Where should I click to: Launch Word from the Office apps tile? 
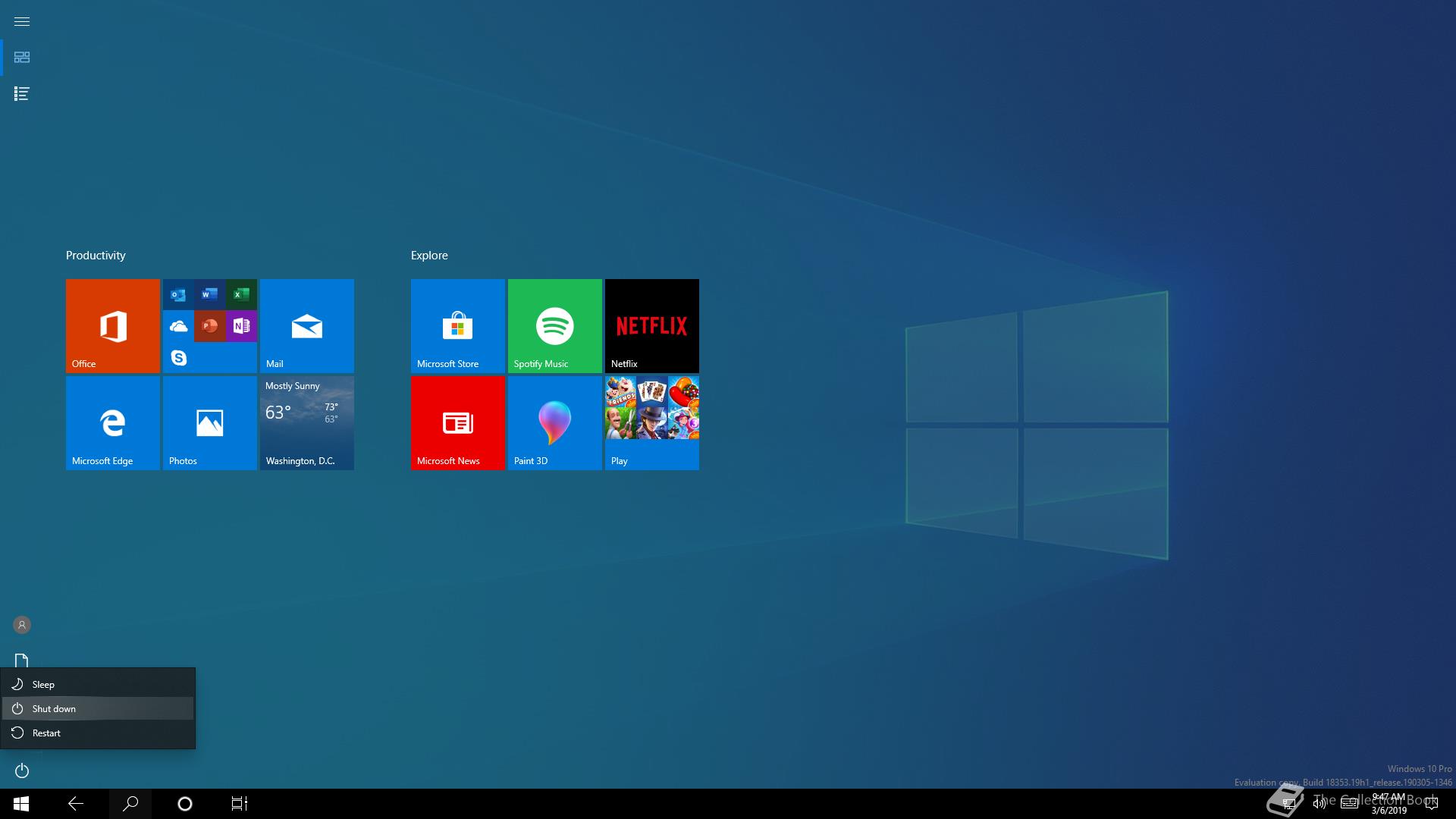(x=210, y=294)
